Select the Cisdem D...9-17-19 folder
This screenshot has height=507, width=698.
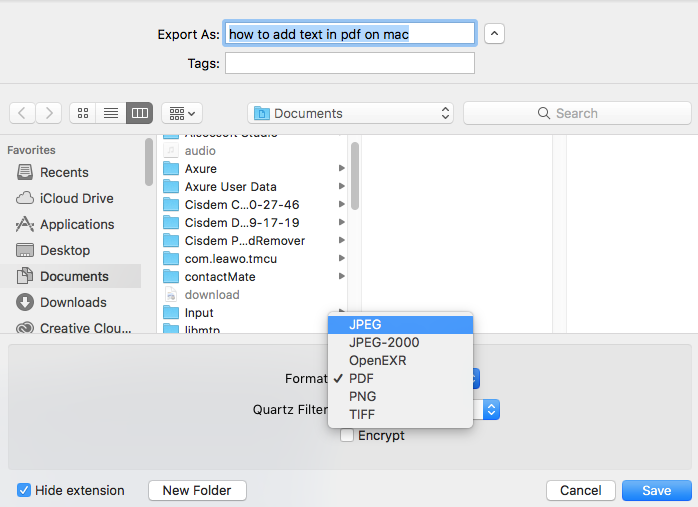click(x=252, y=223)
